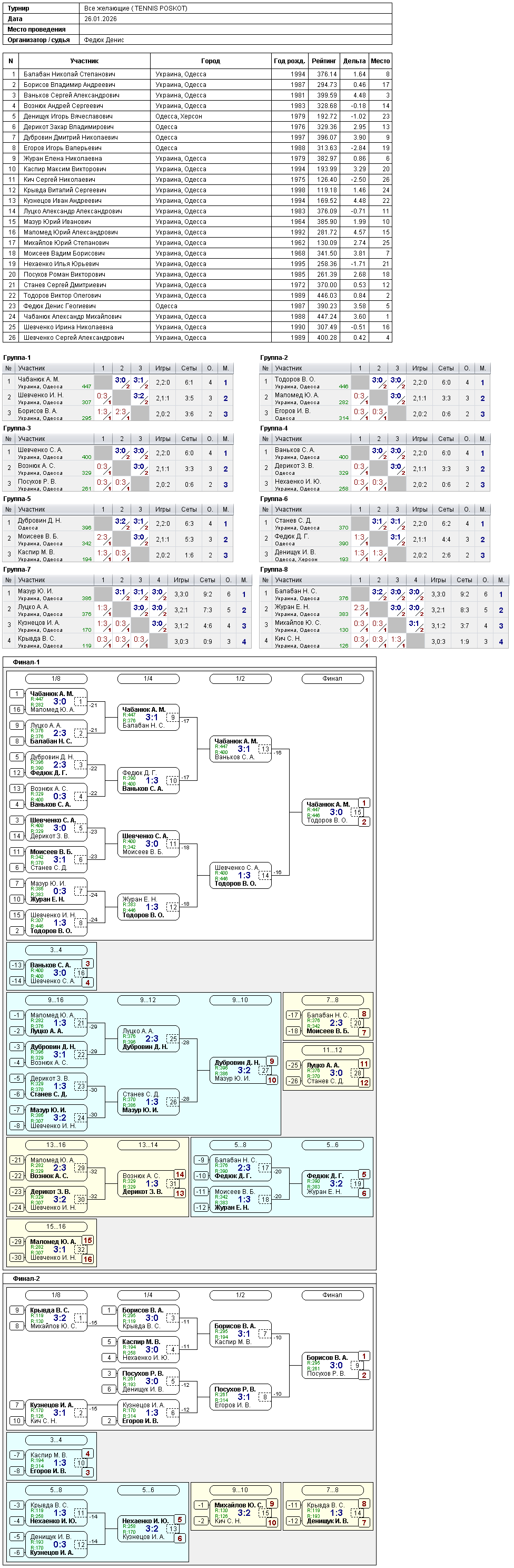
Task: Click the '15...16' placement label
Action: tap(56, 1227)
